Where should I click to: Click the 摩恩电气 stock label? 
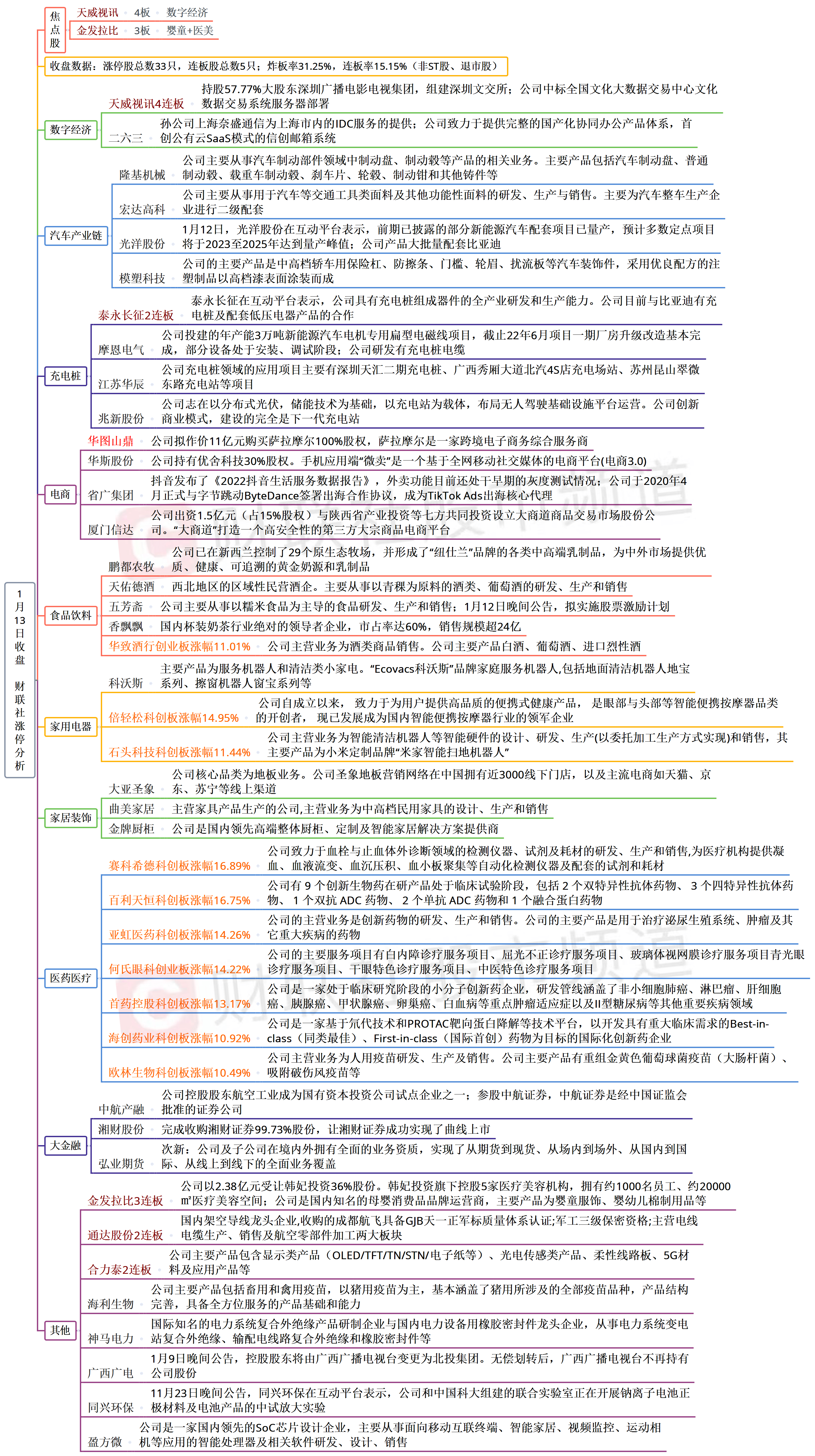[x=122, y=350]
